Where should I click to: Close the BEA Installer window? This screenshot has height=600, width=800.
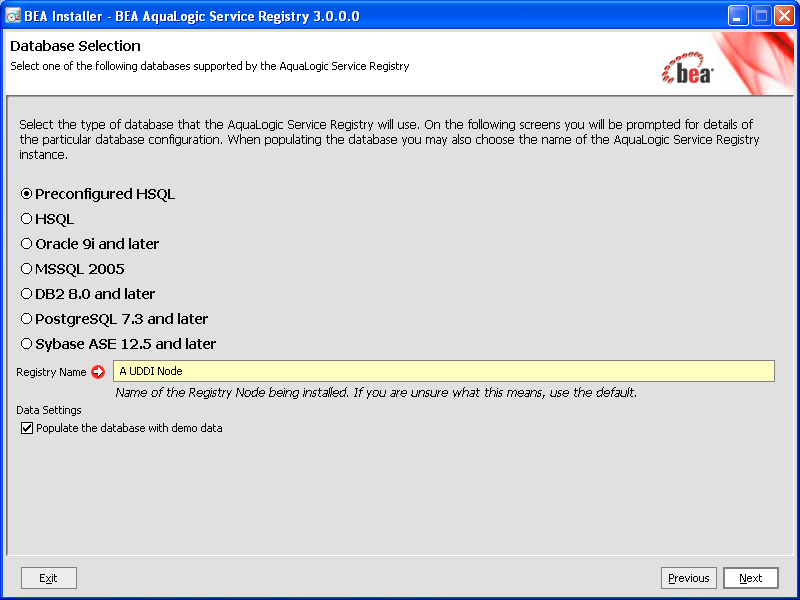click(784, 16)
